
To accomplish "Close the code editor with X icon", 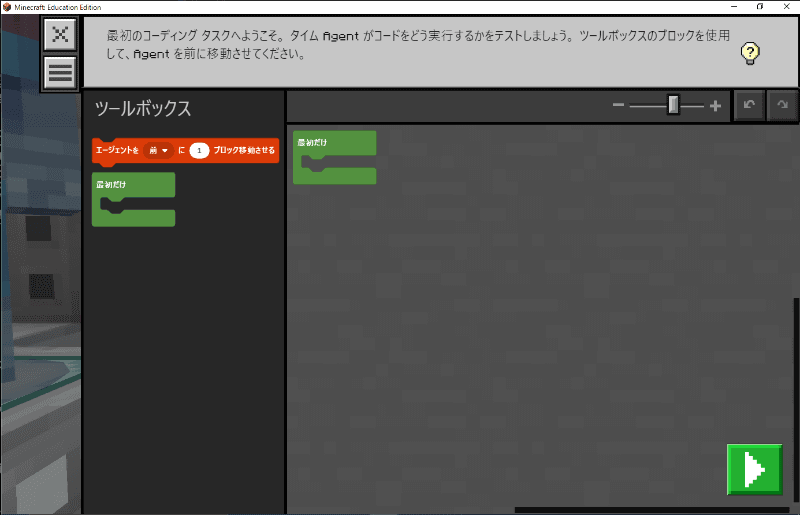I will point(60,34).
